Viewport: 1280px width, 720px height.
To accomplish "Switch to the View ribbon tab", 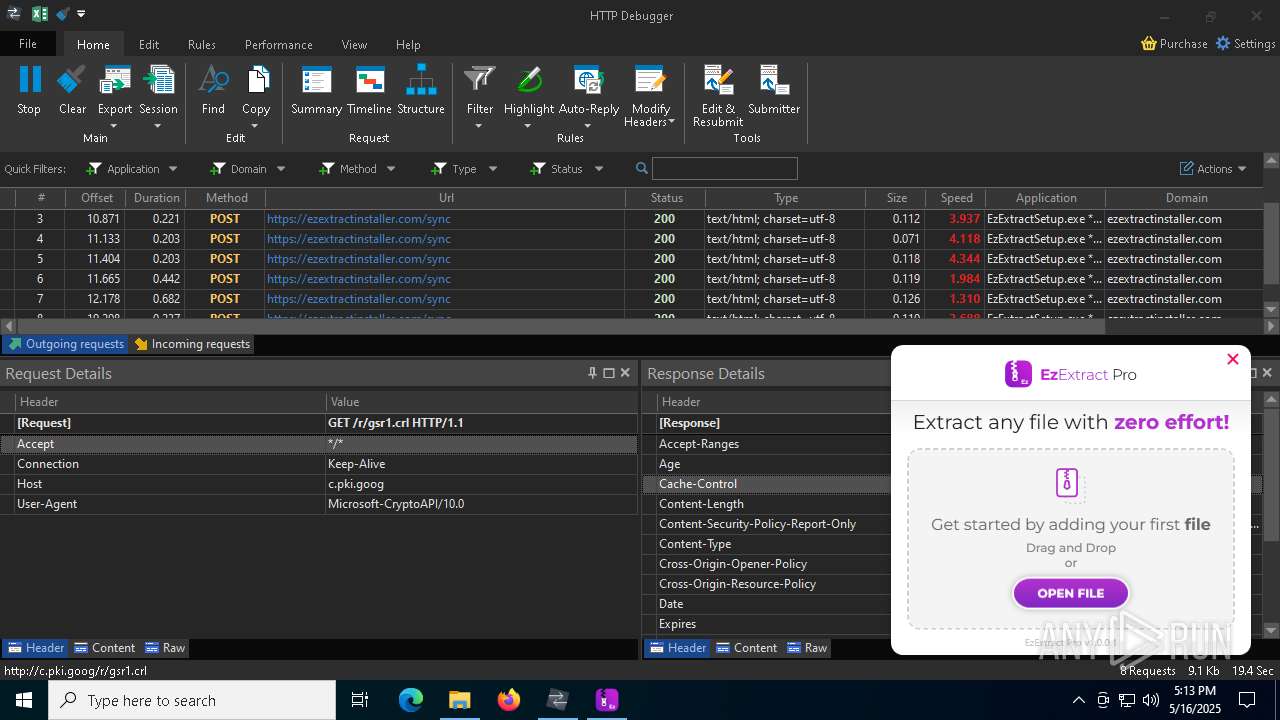I will [x=354, y=44].
